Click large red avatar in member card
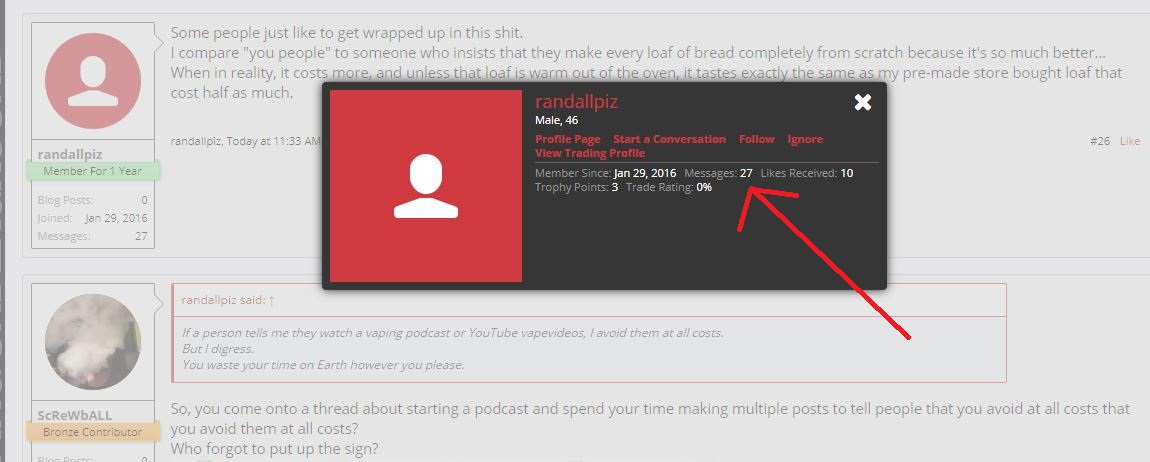 [x=426, y=186]
